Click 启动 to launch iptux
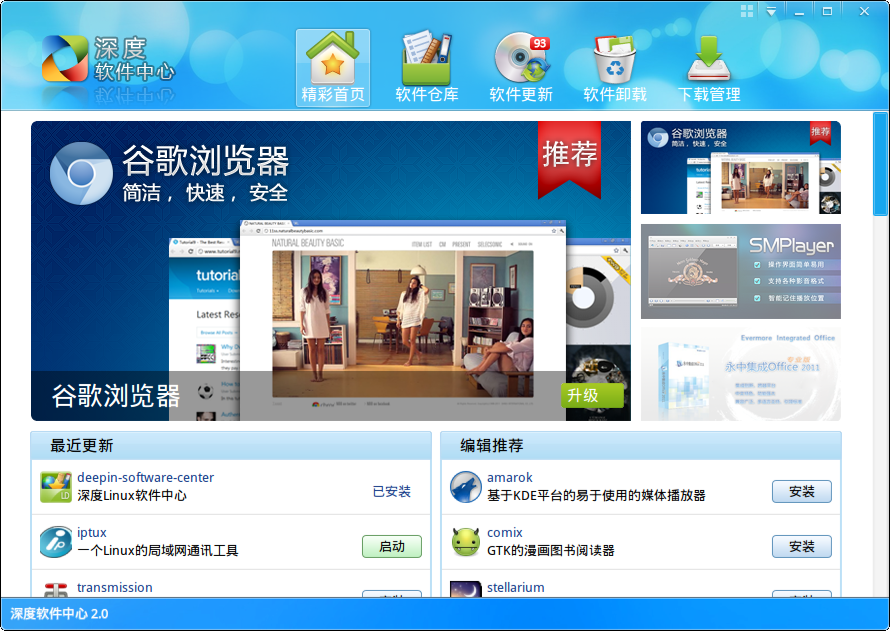The width and height of the screenshot is (890, 631). click(392, 546)
